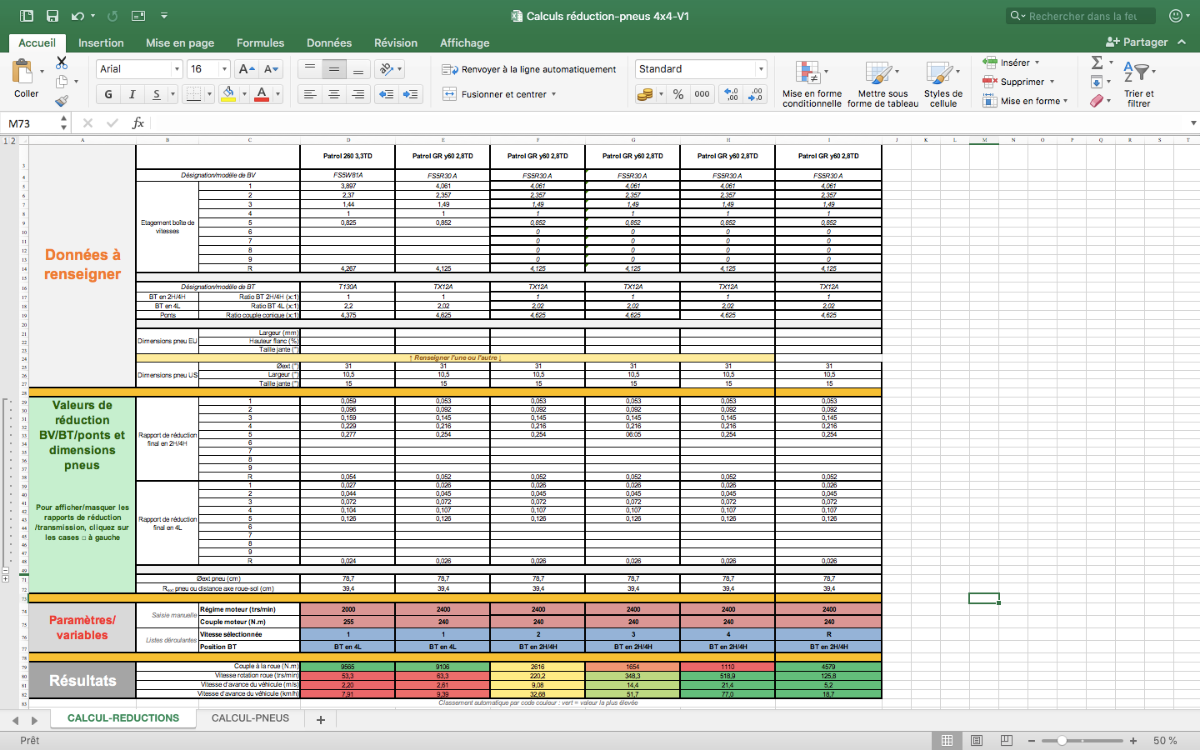The width and height of the screenshot is (1200, 750).
Task: Toggle top vertical alignment
Action: [310, 69]
